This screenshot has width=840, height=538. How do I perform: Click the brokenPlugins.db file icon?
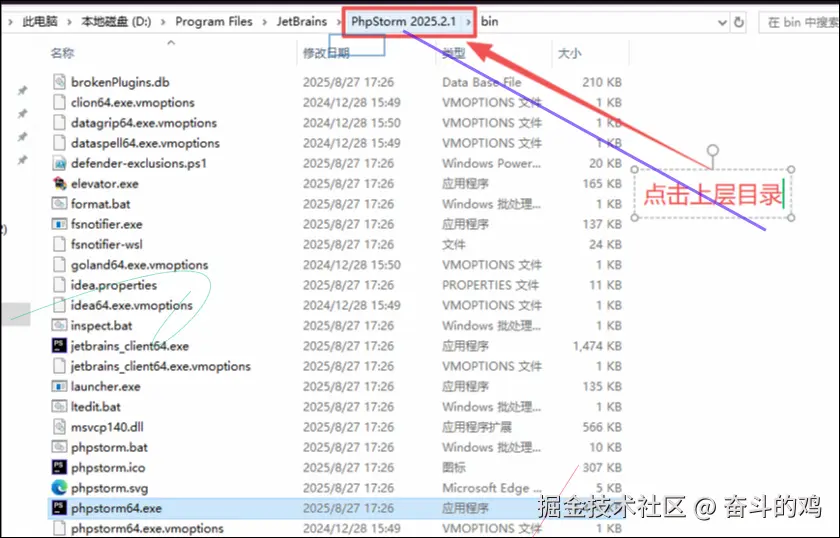click(x=59, y=82)
